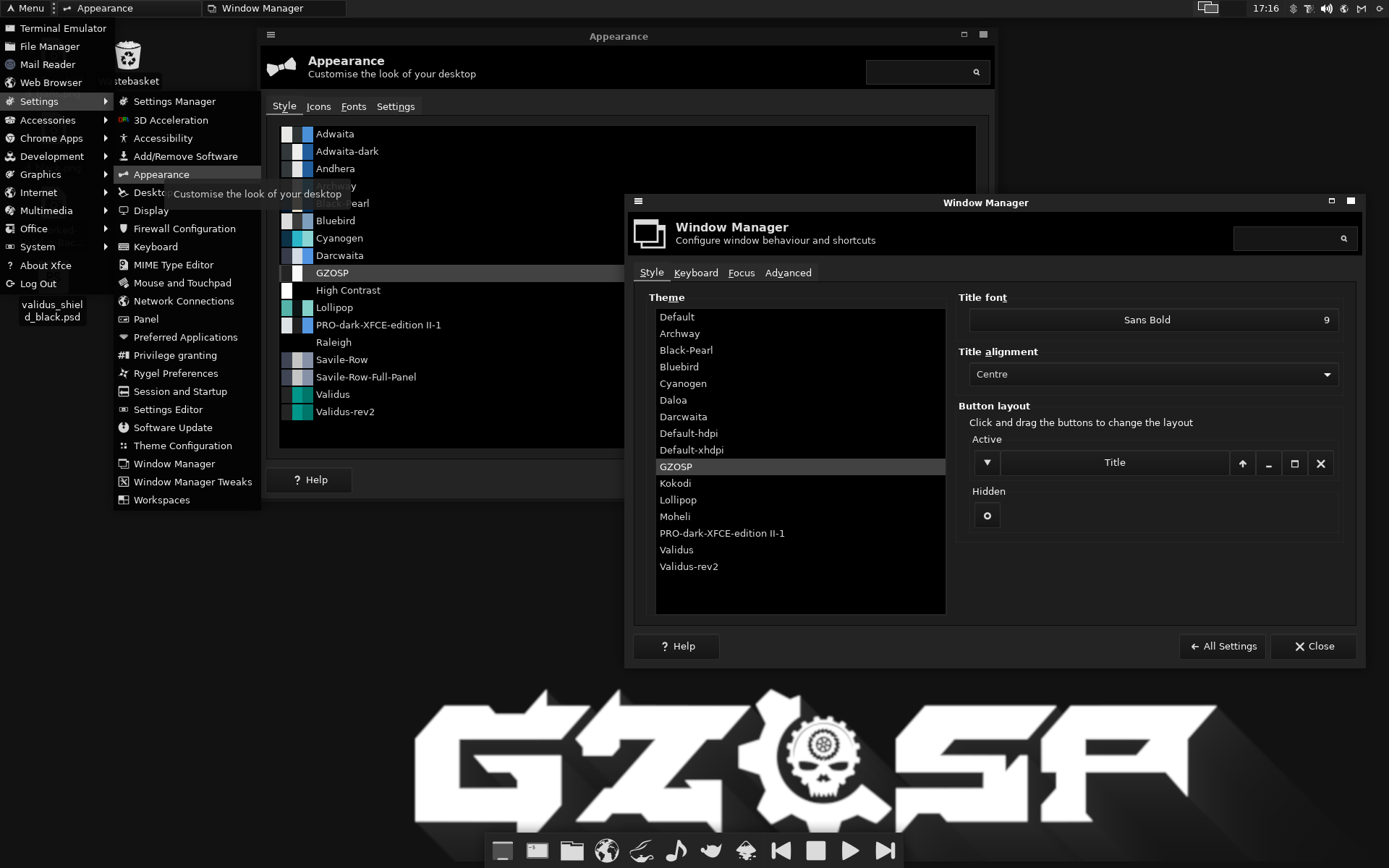
Task: Open Window Manager hamburger title menu
Action: click(638, 201)
